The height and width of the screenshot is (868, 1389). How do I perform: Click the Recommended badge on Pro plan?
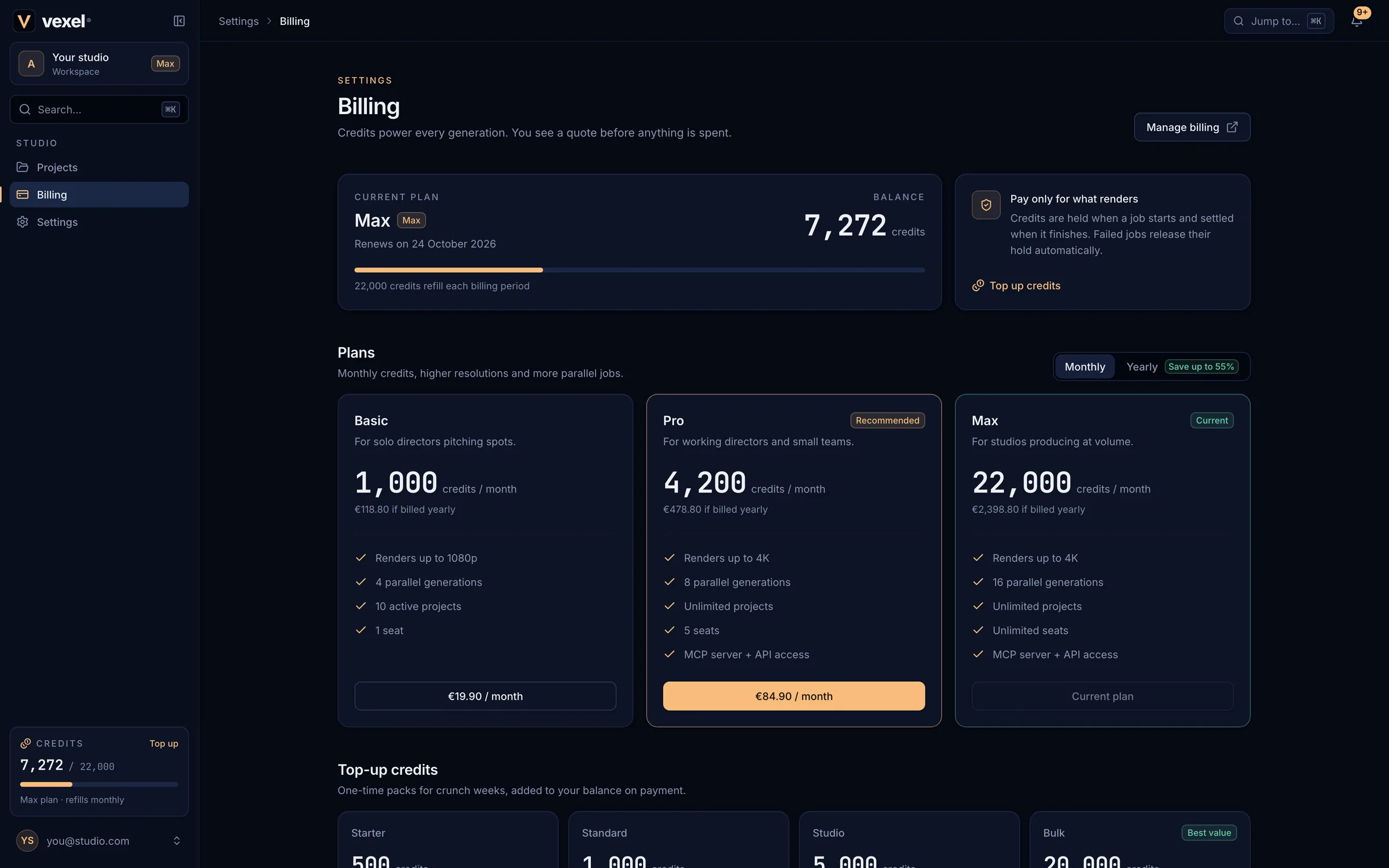[887, 420]
